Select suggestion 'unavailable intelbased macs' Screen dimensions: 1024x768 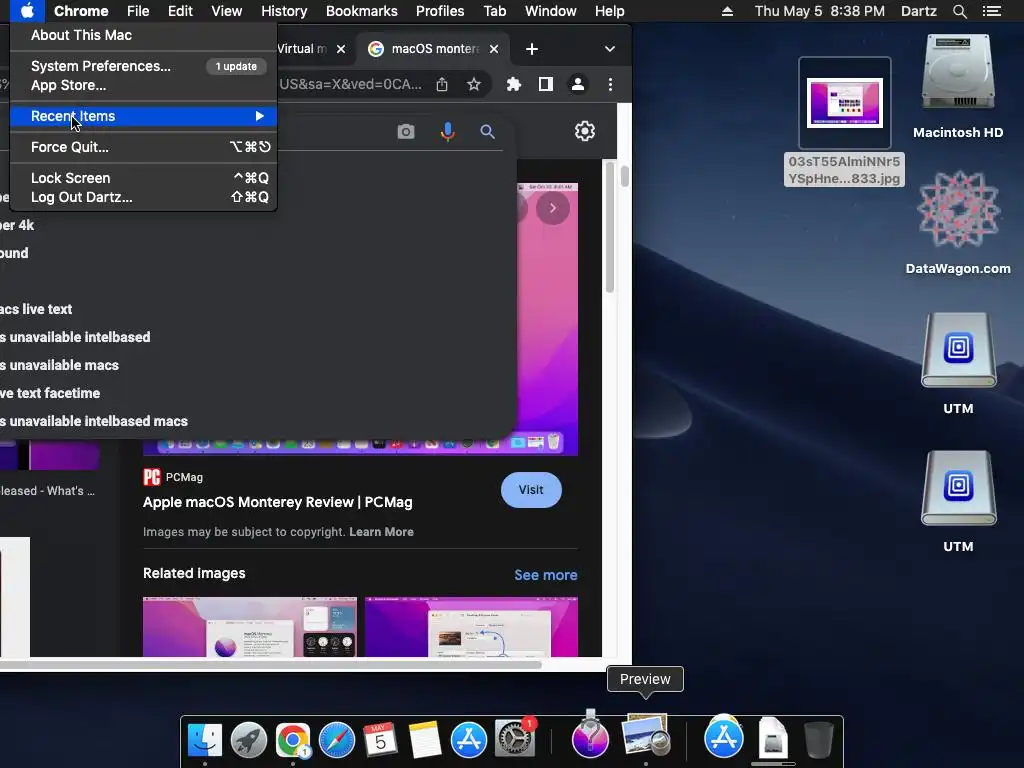point(94,421)
